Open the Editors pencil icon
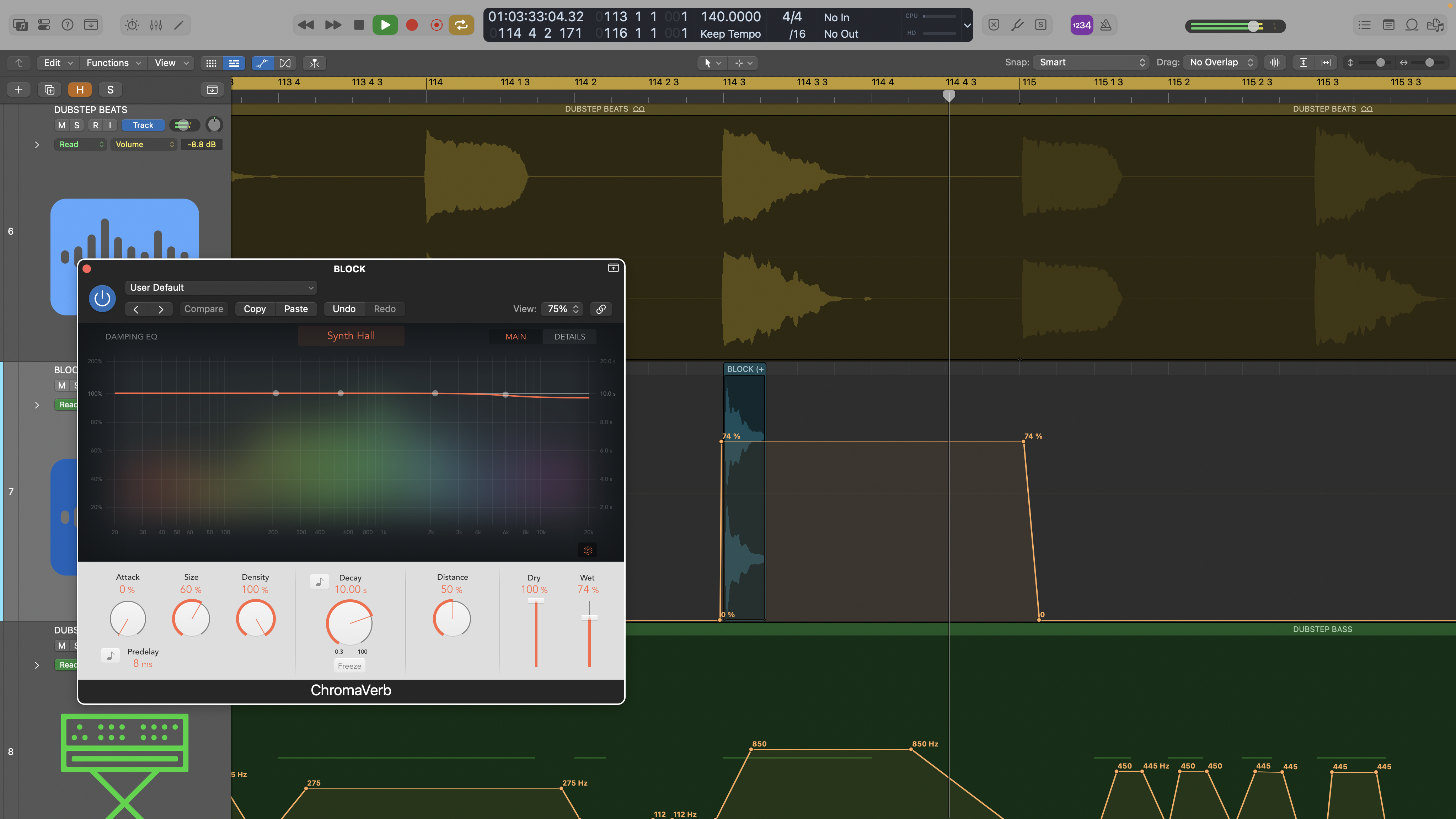 click(x=178, y=25)
